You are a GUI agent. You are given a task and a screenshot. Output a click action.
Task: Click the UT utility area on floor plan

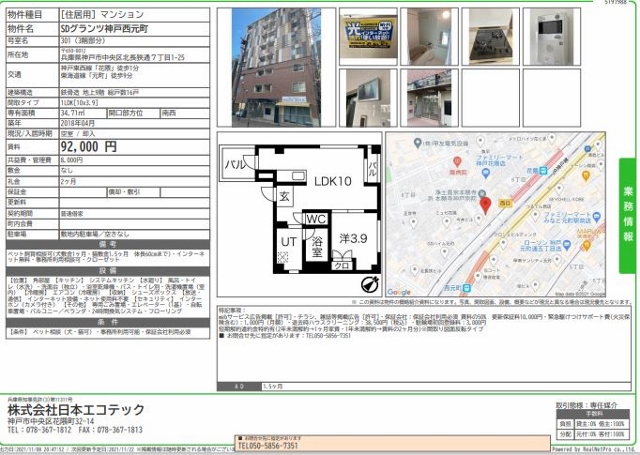(x=288, y=242)
